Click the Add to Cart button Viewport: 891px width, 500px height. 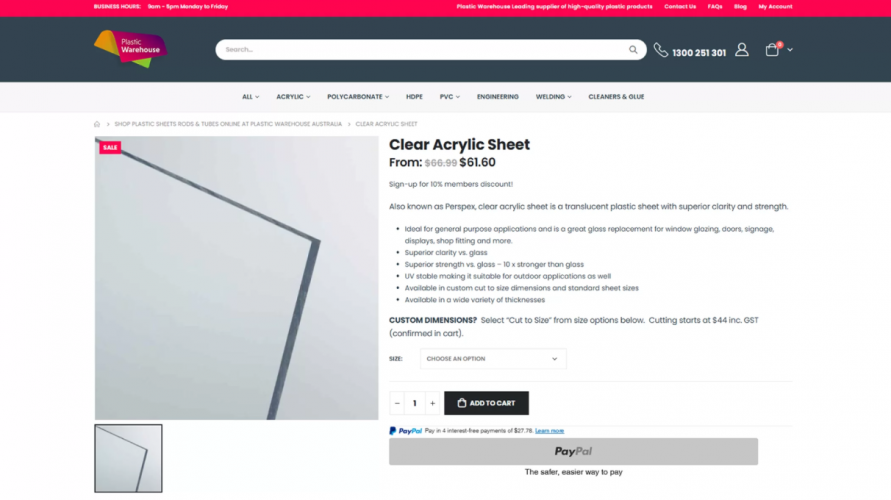pos(486,403)
